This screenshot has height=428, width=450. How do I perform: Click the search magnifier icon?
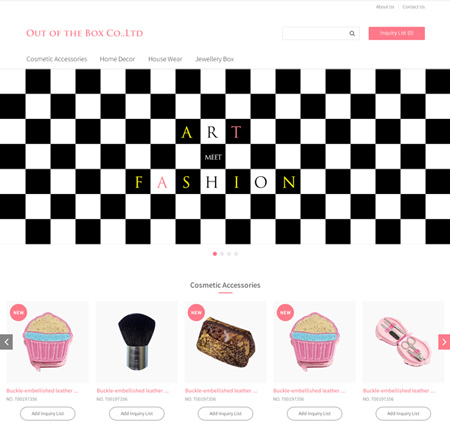[352, 33]
